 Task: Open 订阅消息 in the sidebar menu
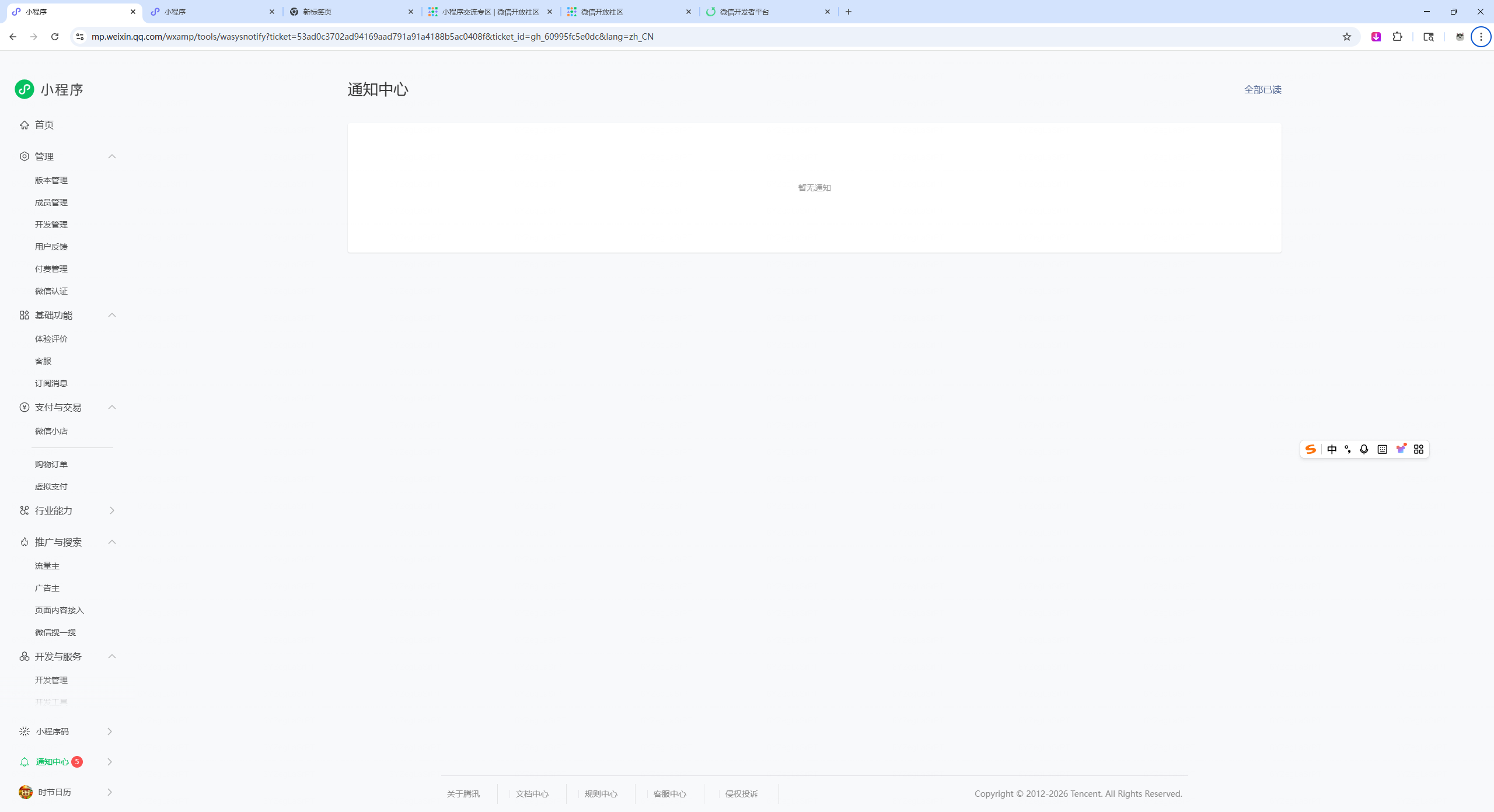point(51,383)
